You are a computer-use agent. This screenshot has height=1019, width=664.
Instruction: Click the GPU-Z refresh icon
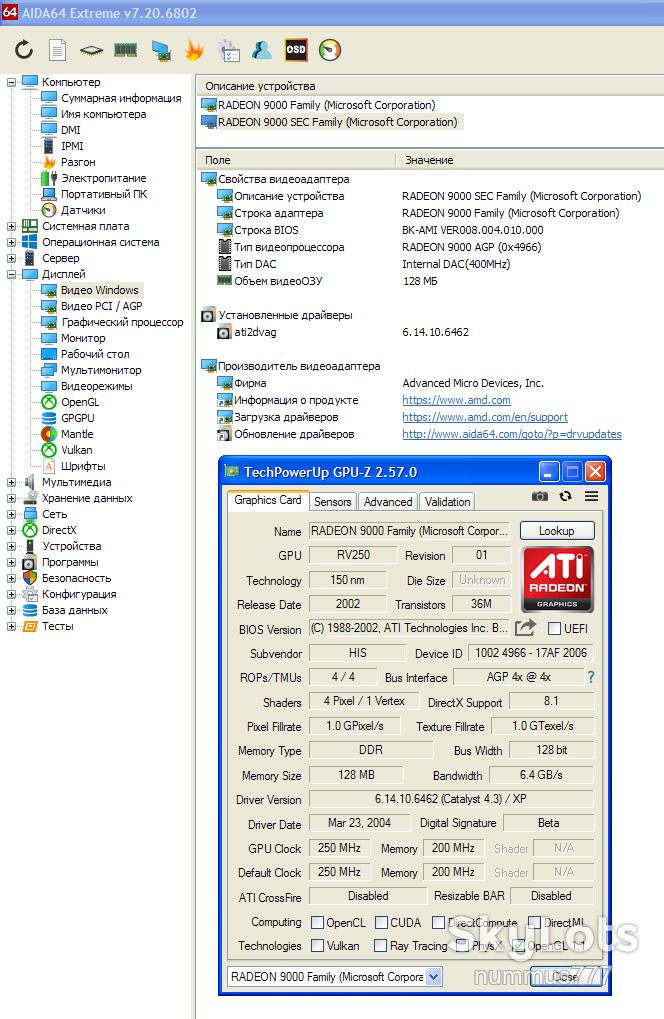click(565, 497)
